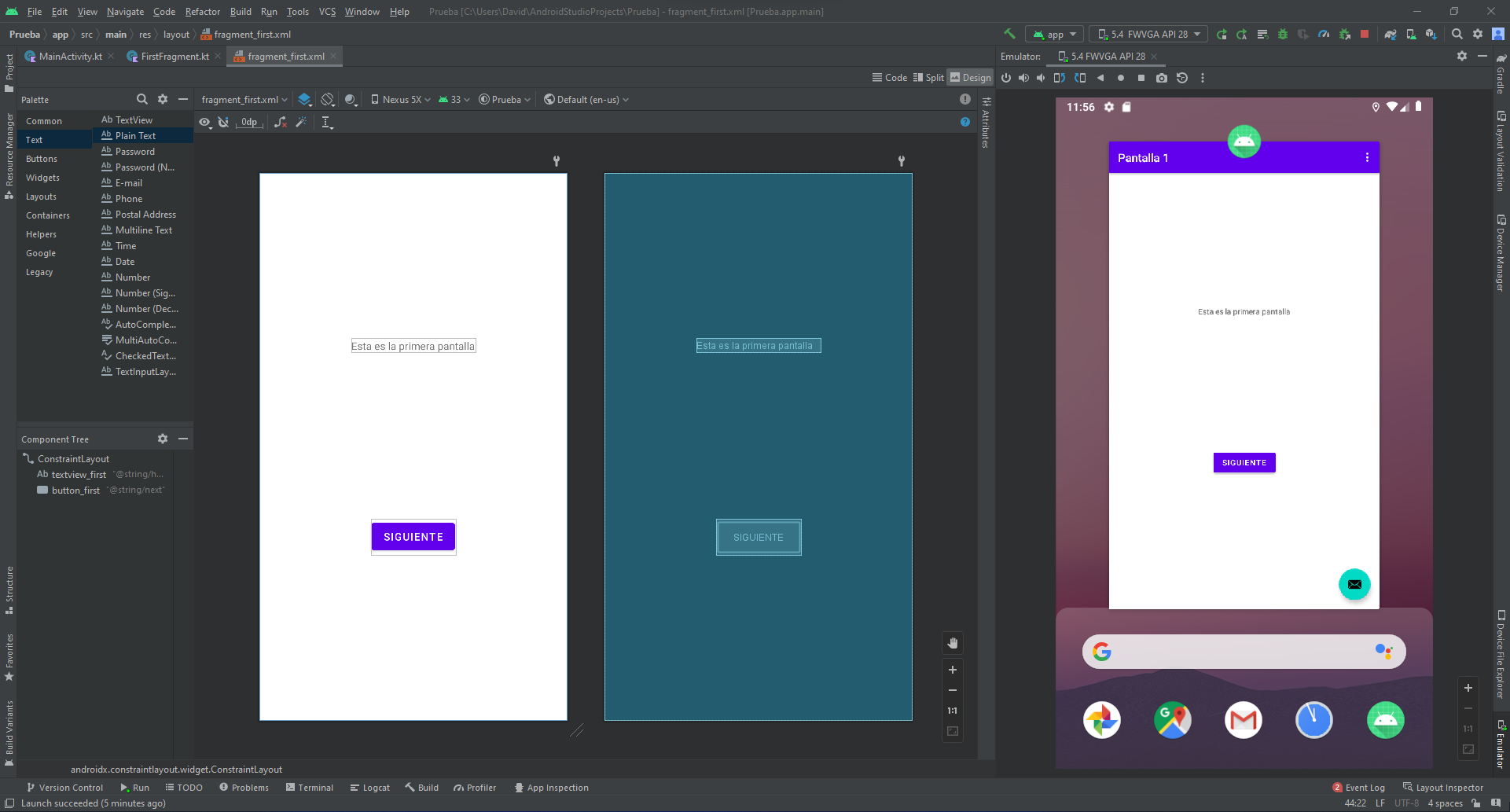Increase emulator volume with speaker icon
The image size is (1510, 812).
click(x=1023, y=78)
